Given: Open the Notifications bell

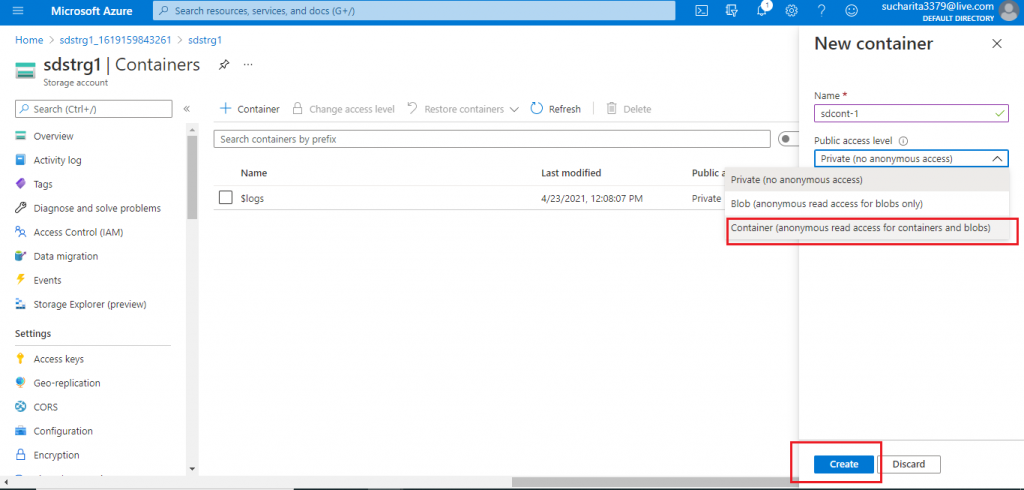Looking at the screenshot, I should 761,10.
